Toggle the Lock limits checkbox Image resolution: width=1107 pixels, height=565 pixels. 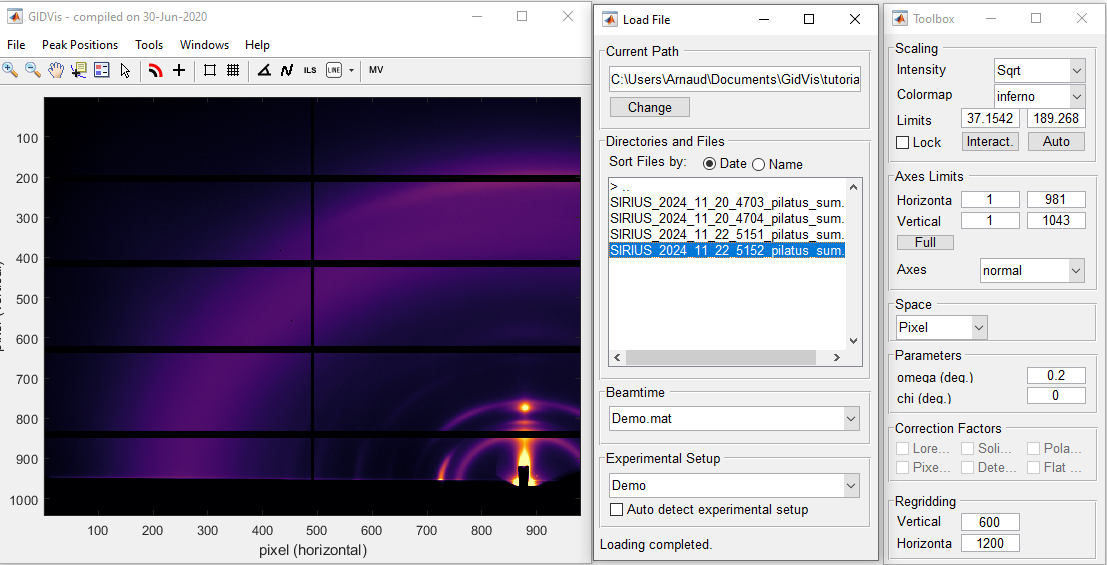(x=902, y=142)
